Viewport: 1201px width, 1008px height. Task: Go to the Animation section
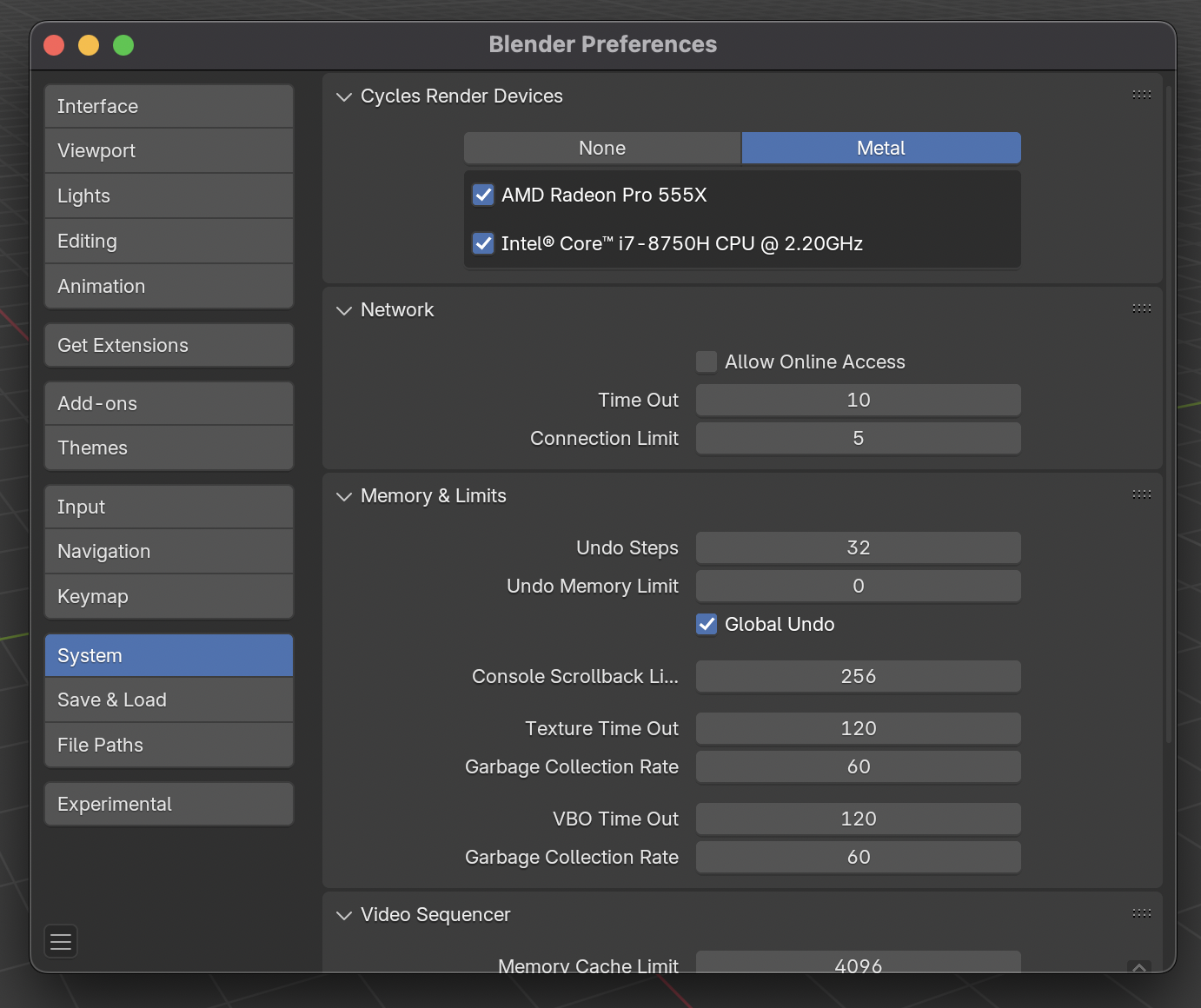(169, 286)
